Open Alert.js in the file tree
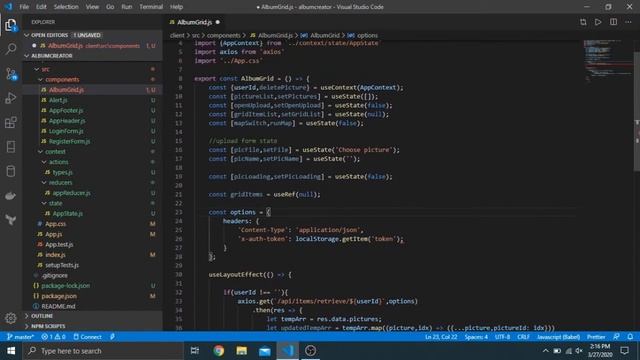This screenshot has width=640, height=360. 58,100
